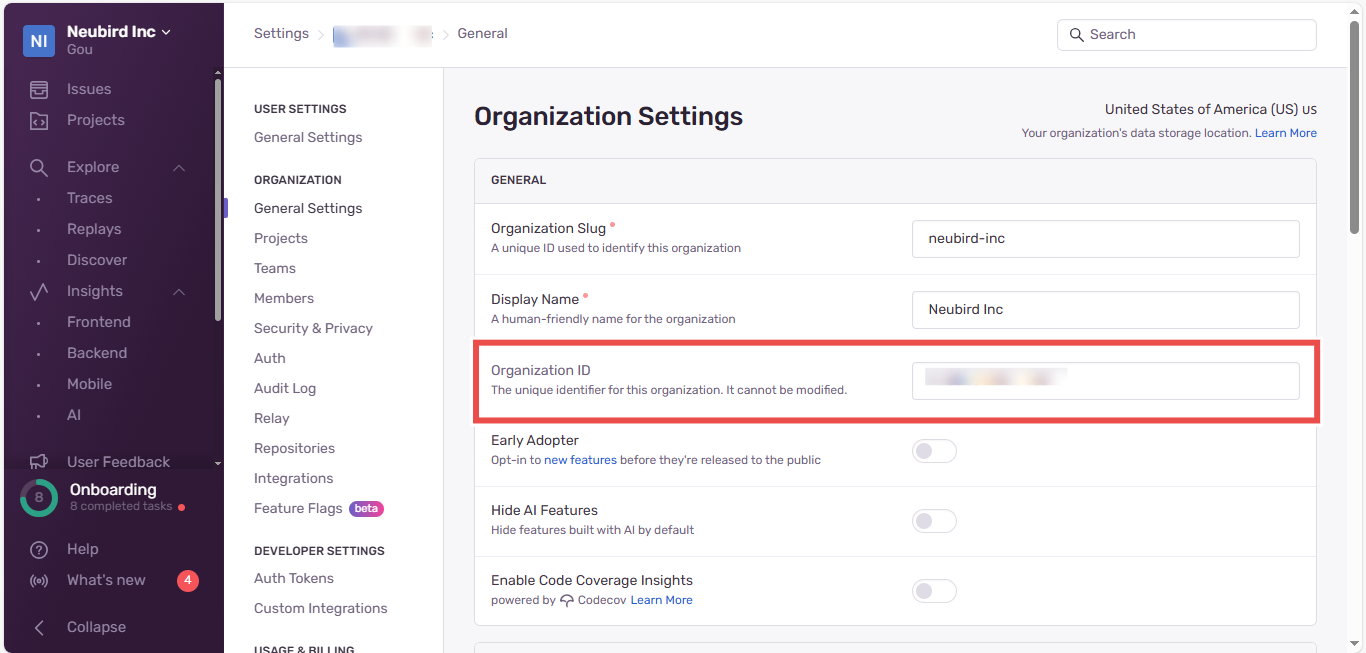Toggle Hide AI Features on
Image resolution: width=1366 pixels, height=653 pixels.
pyautogui.click(x=934, y=520)
